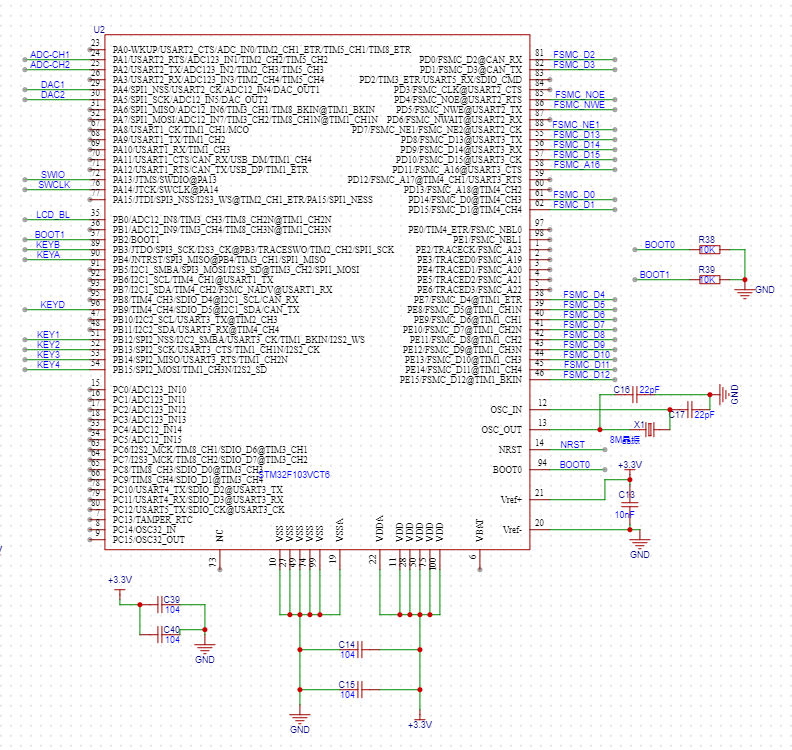
Task: Click the FSMC_NE1 net label
Action: point(576,125)
